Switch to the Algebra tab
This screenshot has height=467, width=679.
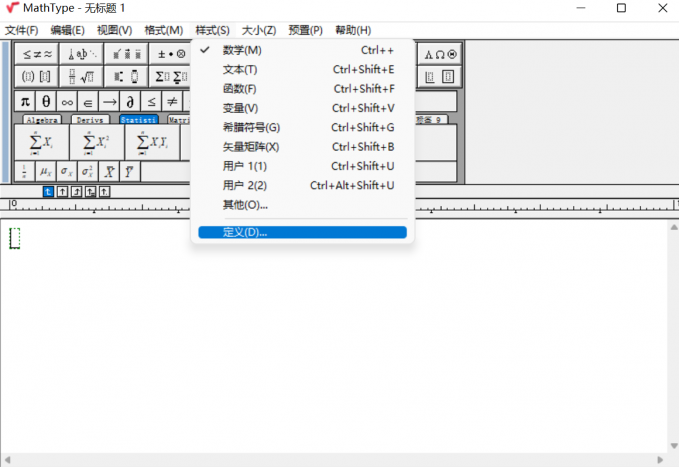click(x=42, y=120)
